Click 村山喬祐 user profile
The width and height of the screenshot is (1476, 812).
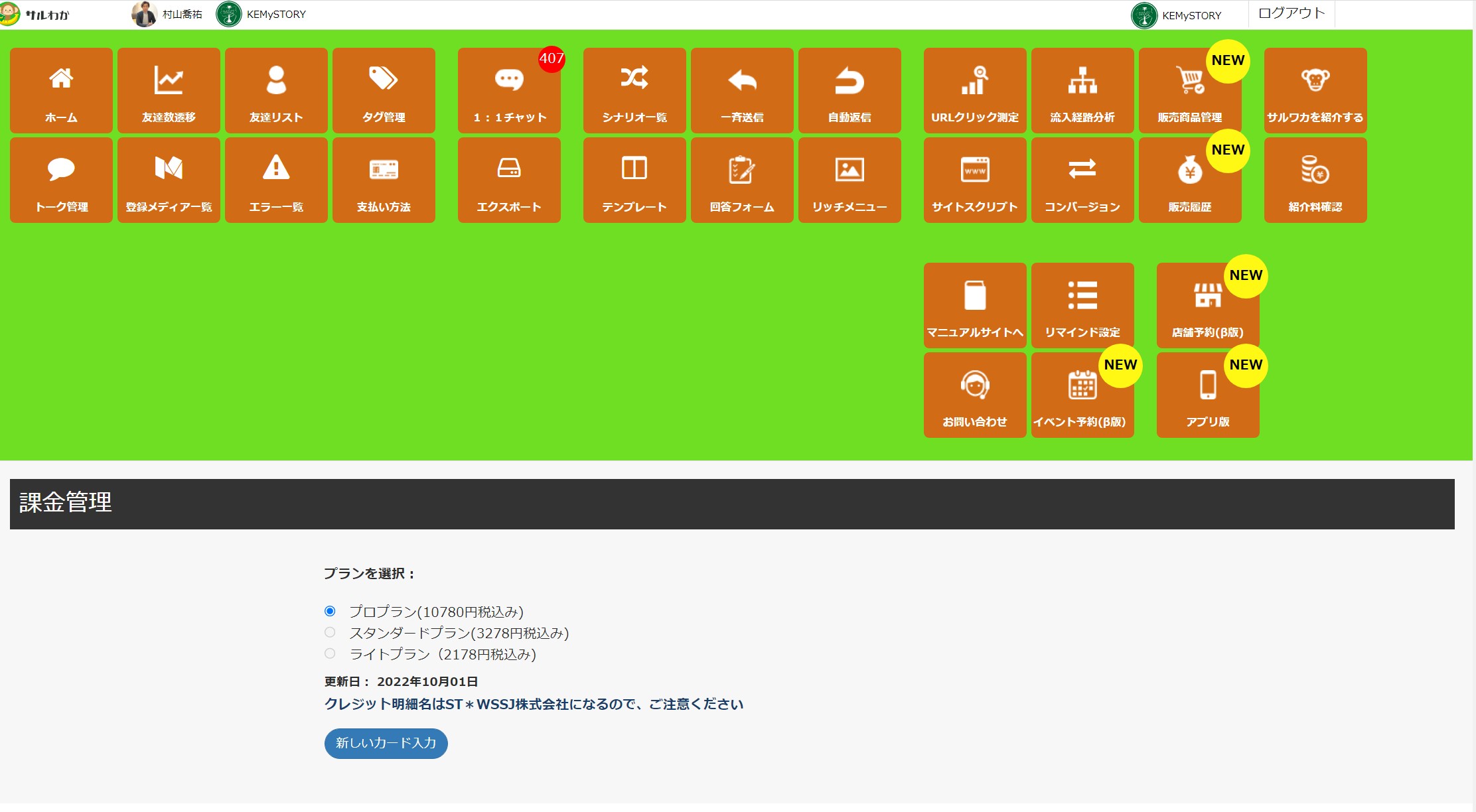click(x=167, y=14)
